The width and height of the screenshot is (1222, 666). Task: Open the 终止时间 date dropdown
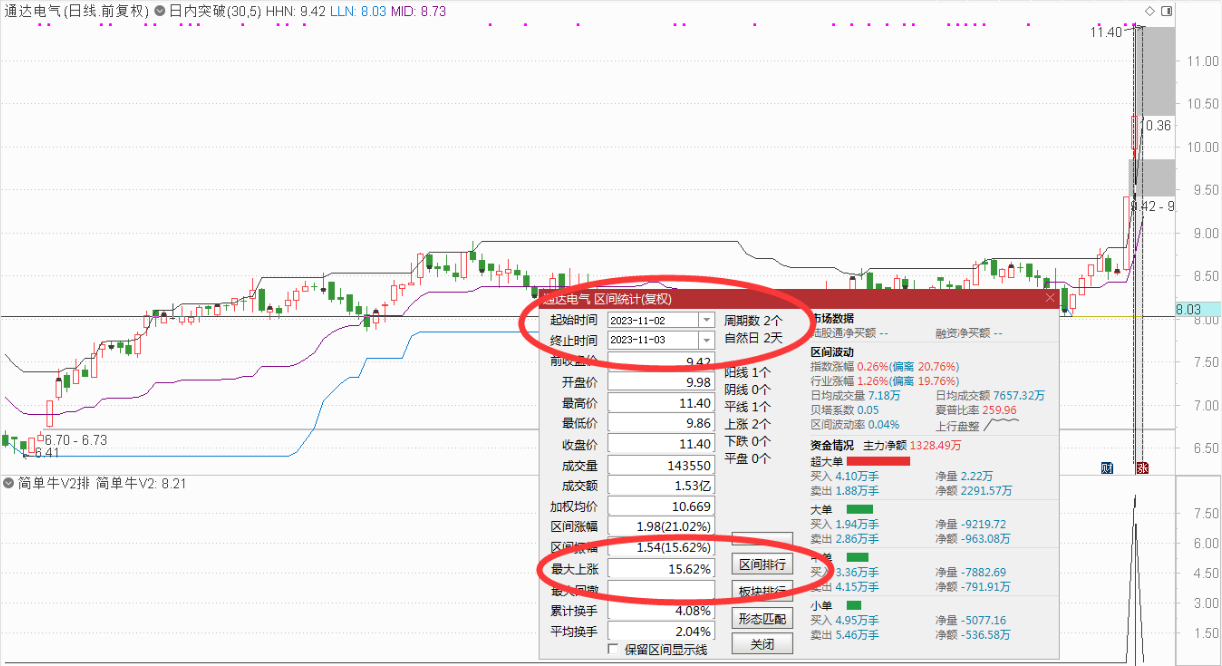tap(707, 340)
